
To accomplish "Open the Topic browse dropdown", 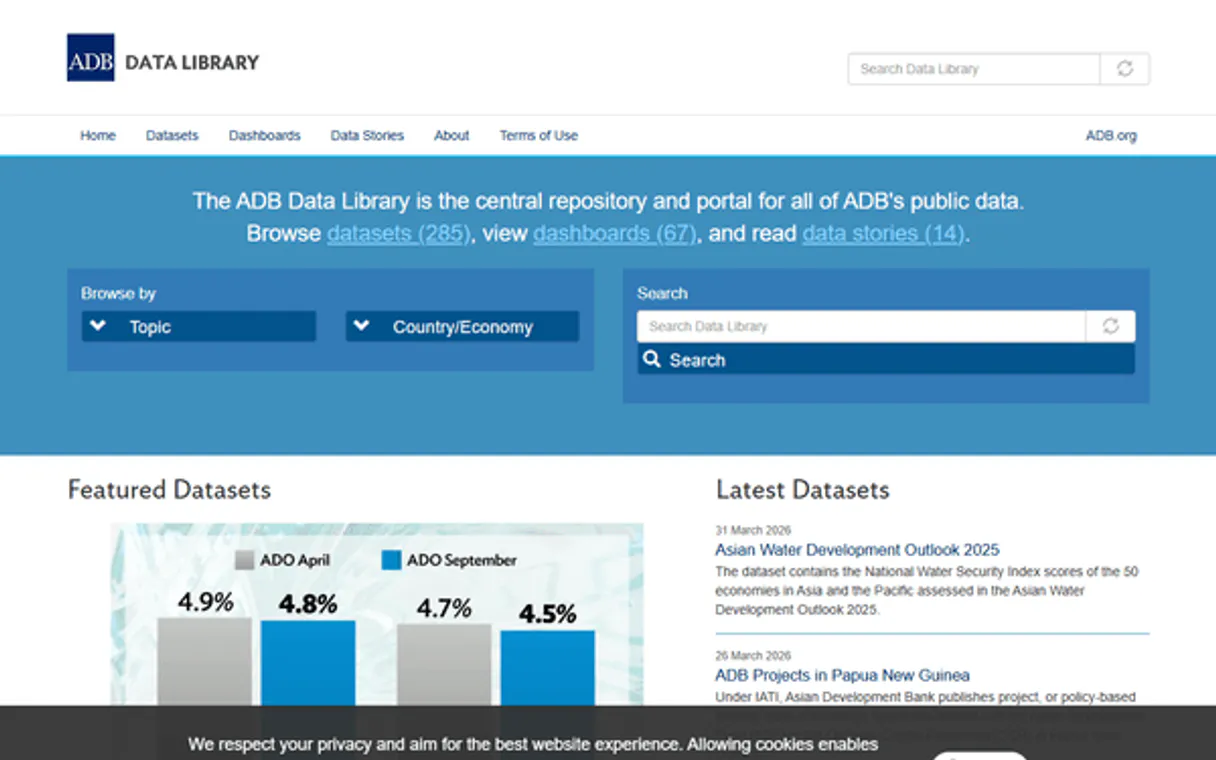I will coord(198,326).
